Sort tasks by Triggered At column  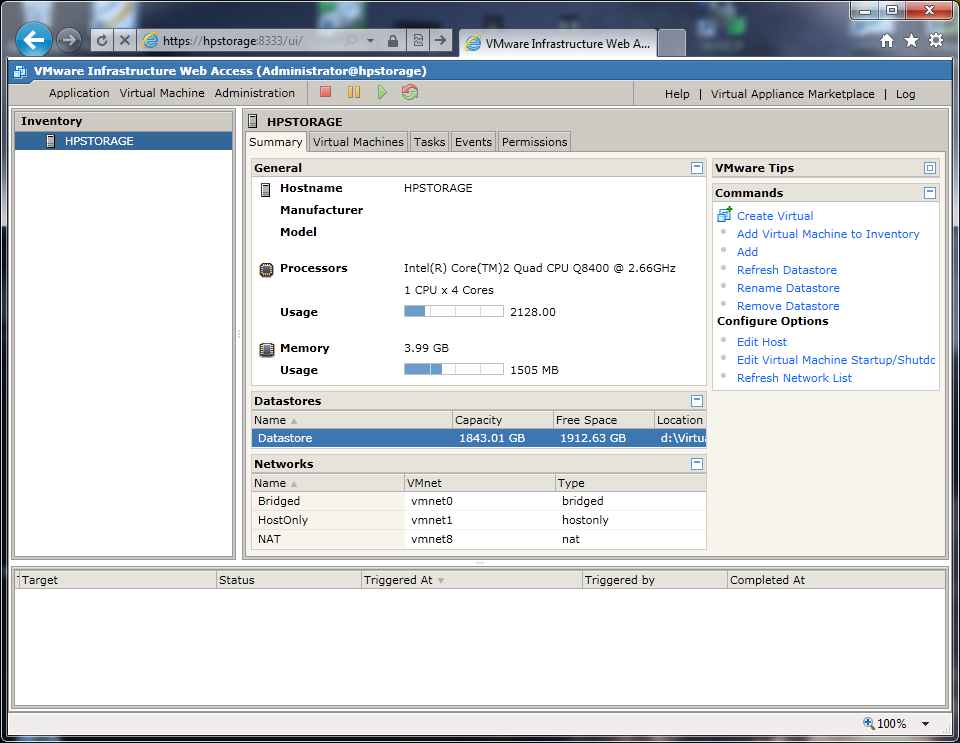[471, 580]
